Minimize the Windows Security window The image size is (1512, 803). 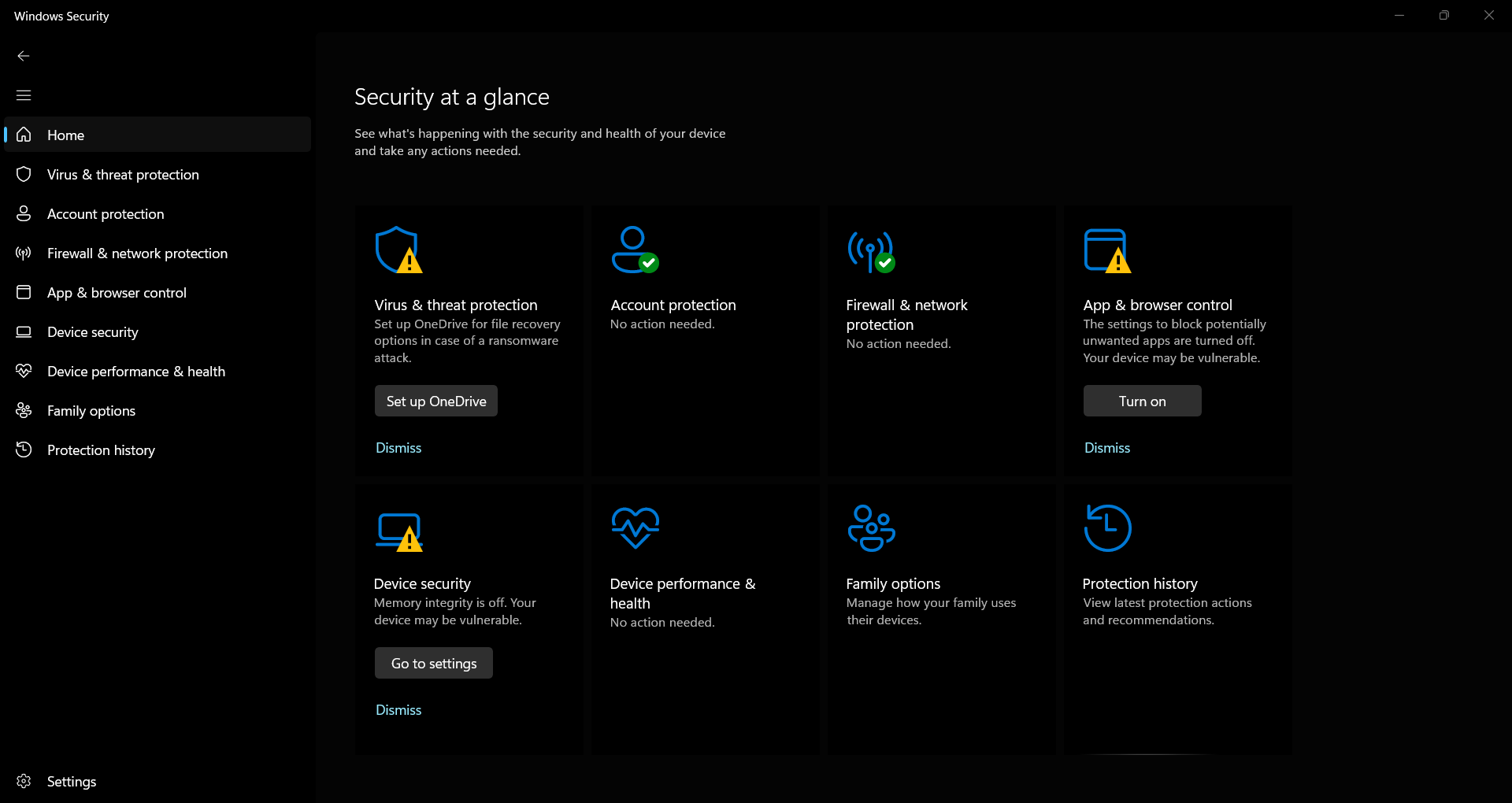tap(1399, 15)
